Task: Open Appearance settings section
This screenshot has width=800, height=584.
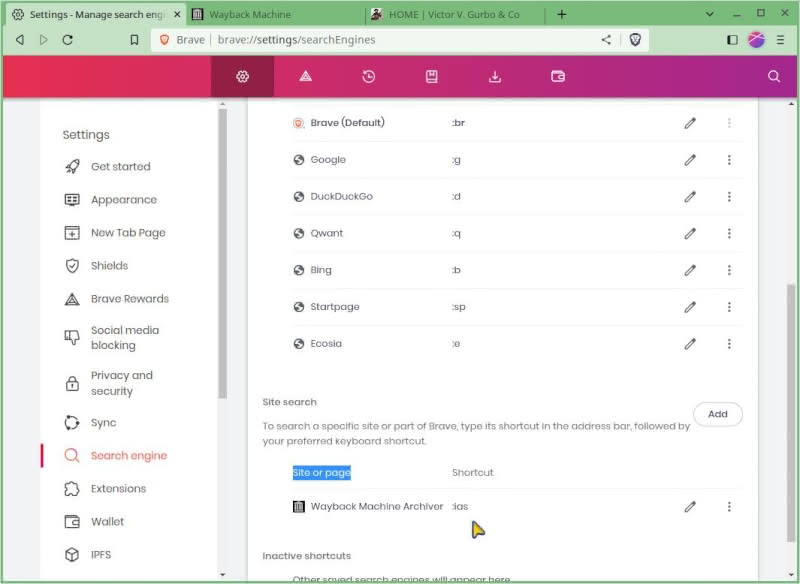Action: pos(124,200)
